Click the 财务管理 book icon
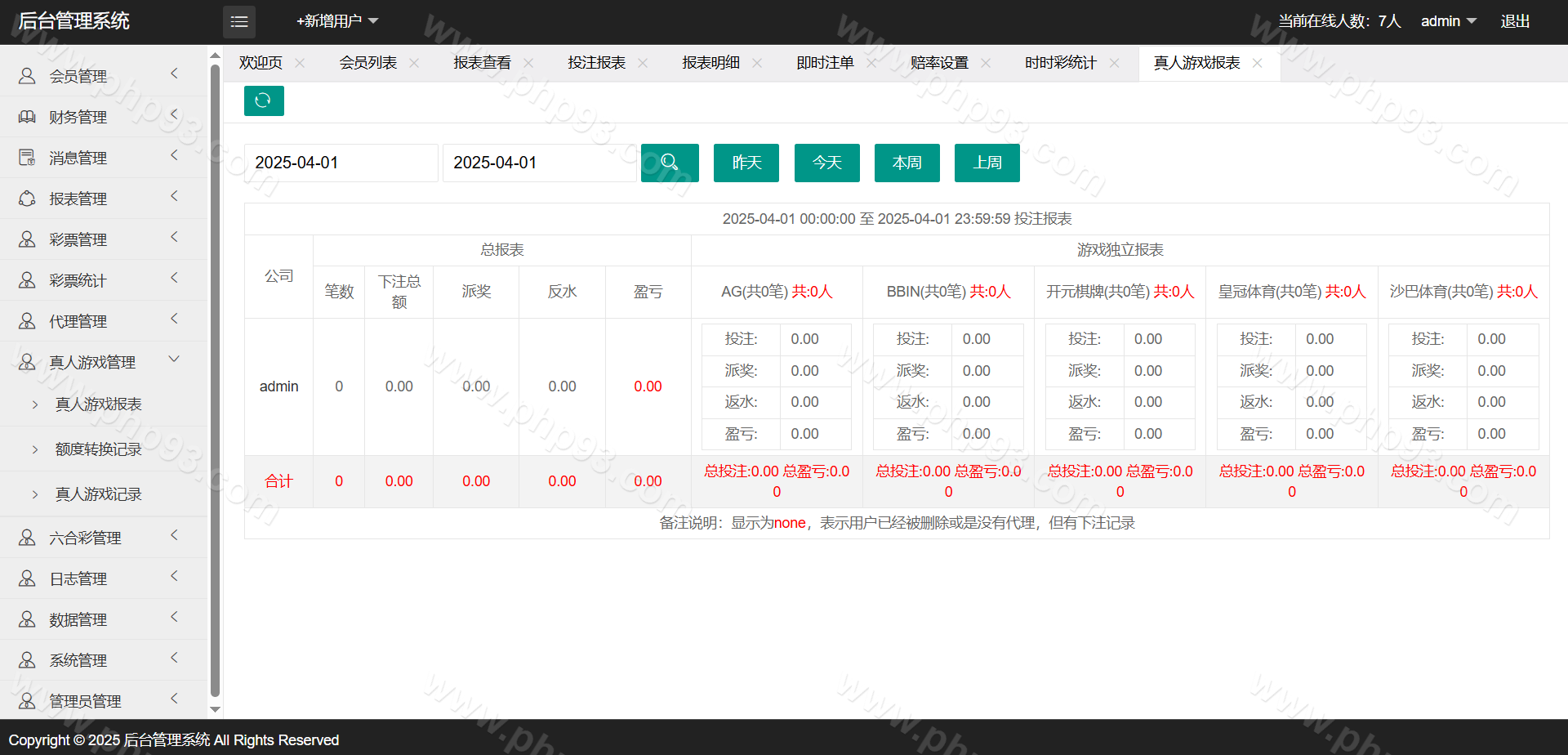The image size is (1568, 755). 27,117
